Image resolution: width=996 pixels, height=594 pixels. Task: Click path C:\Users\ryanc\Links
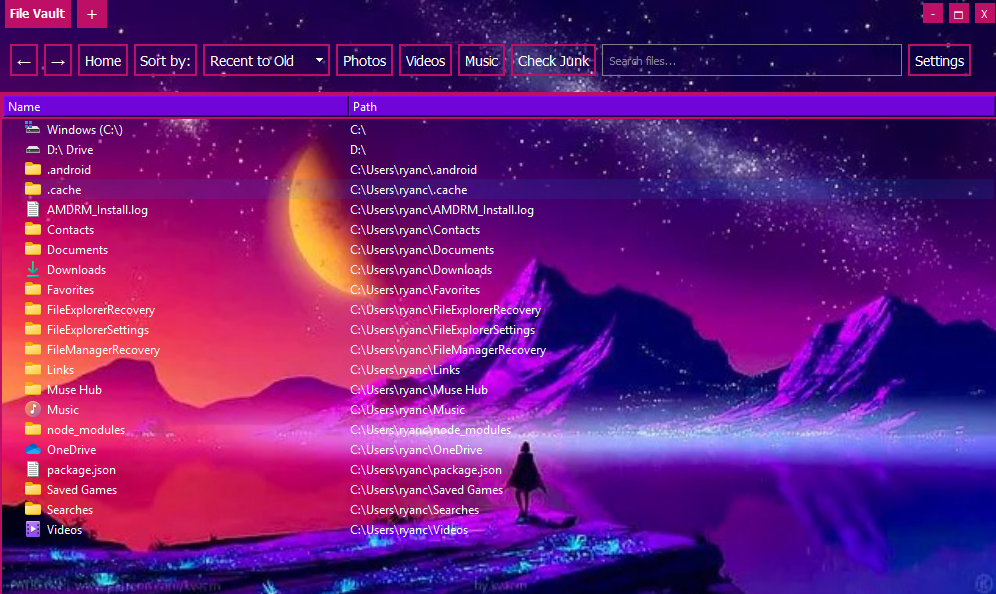click(x=405, y=370)
